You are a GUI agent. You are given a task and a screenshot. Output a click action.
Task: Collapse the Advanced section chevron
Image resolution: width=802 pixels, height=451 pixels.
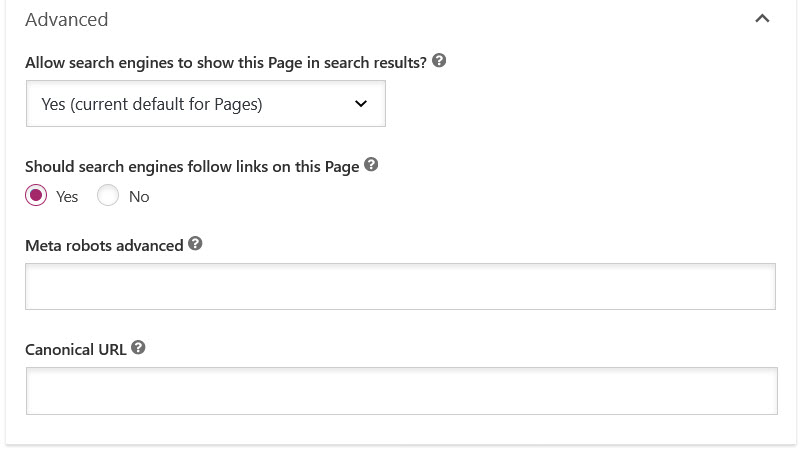point(762,19)
